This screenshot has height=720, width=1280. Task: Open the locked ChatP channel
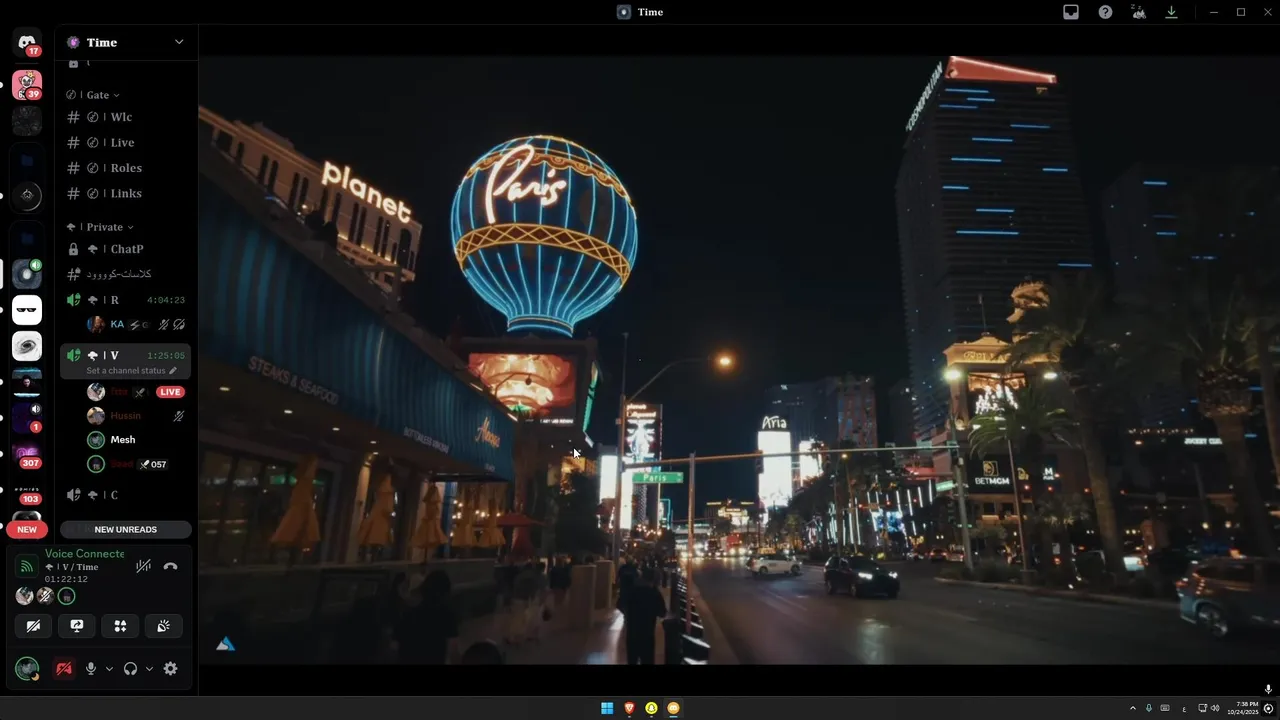(125, 249)
